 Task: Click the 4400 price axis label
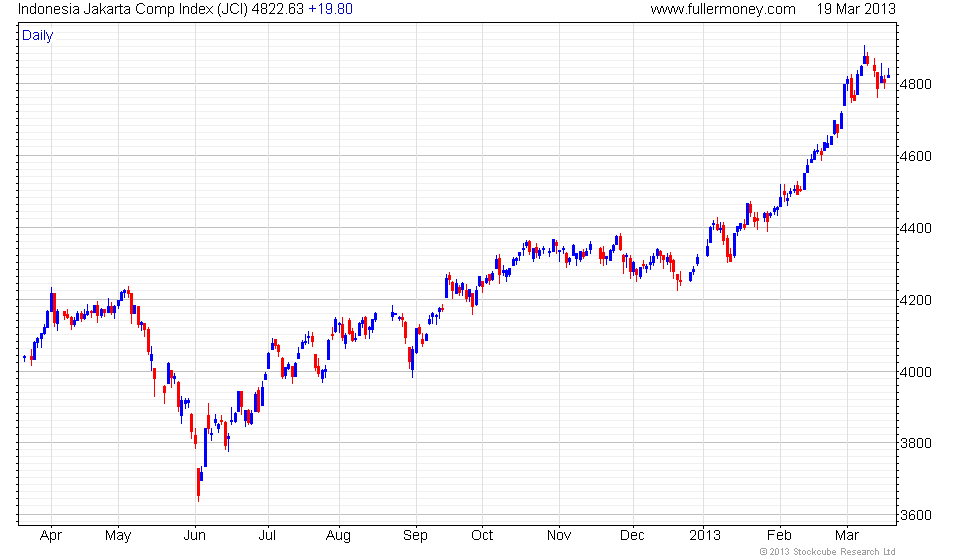pos(915,229)
